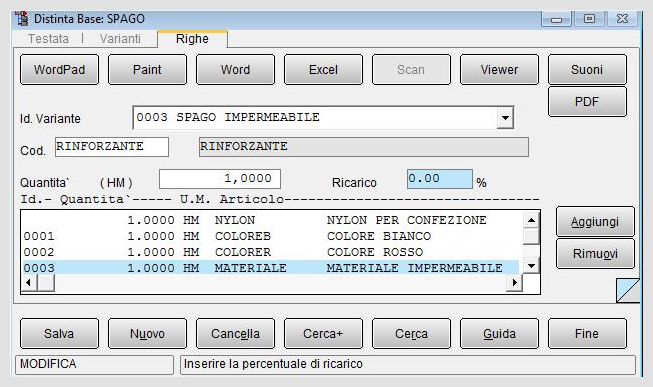Click the Cerca button
Image resolution: width=653 pixels, height=387 pixels.
[411, 334]
